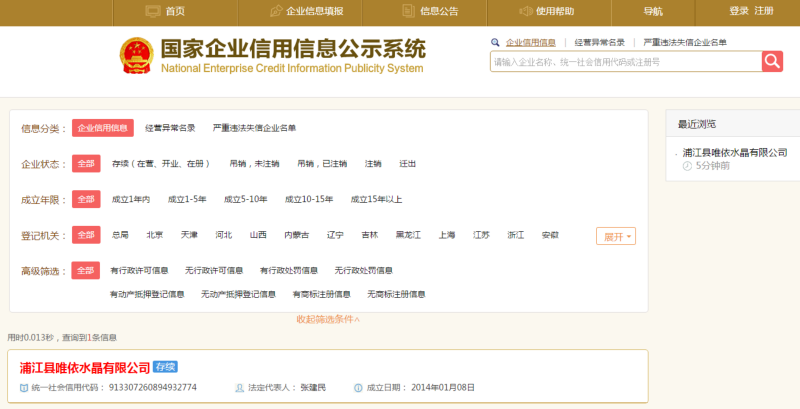Collapse filters via 收起筛选条件
Viewport: 800px width, 409px height.
328,319
